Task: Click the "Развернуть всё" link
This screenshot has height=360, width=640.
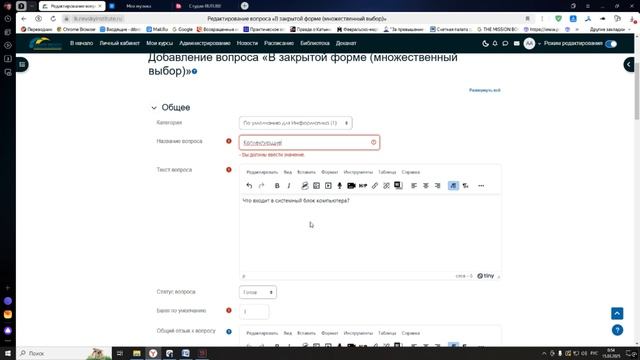Action: point(484,90)
